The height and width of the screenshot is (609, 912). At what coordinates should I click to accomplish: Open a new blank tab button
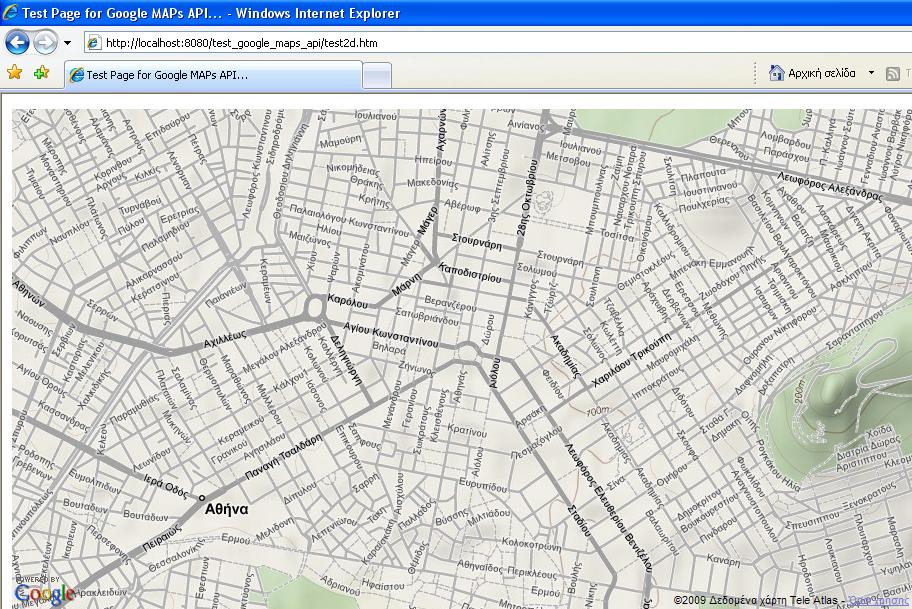(x=376, y=76)
